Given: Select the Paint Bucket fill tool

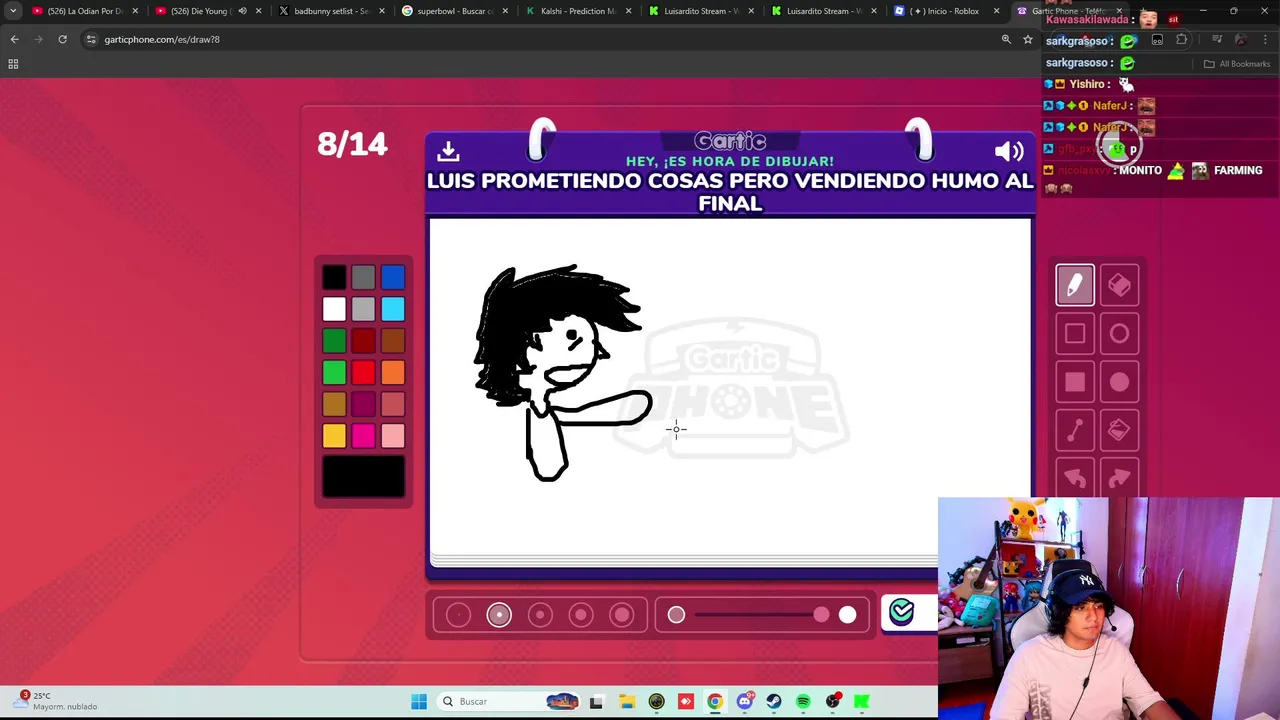Looking at the screenshot, I should pyautogui.click(x=1119, y=430).
